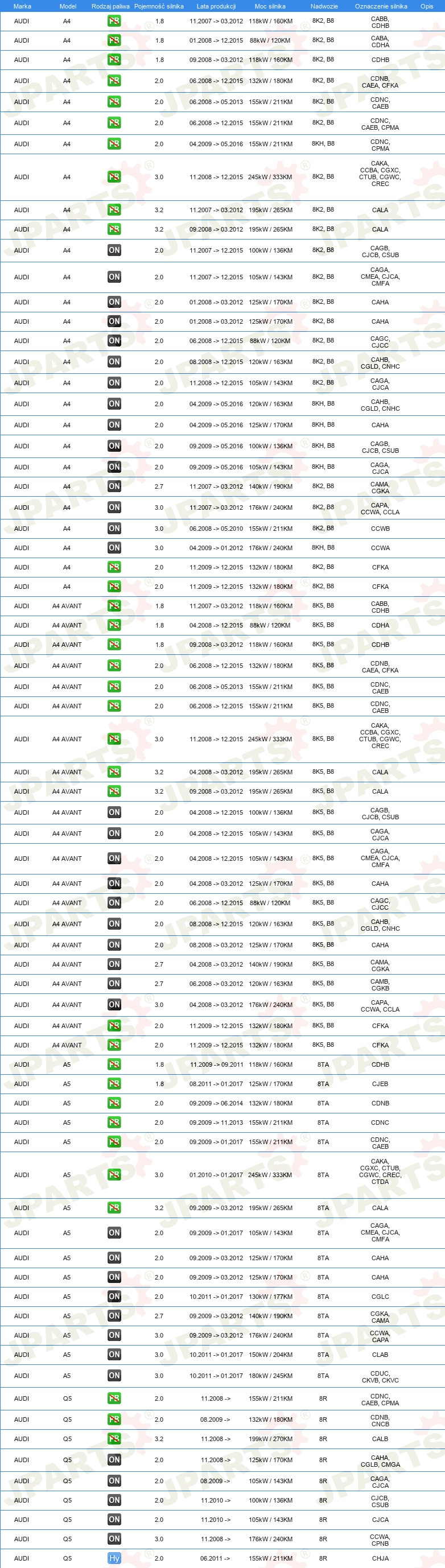The height and width of the screenshot is (1568, 445).
Task: Click the diesel ON icon in the A4 8K2 CAMA, CGKA row
Action: pyautogui.click(x=114, y=486)
